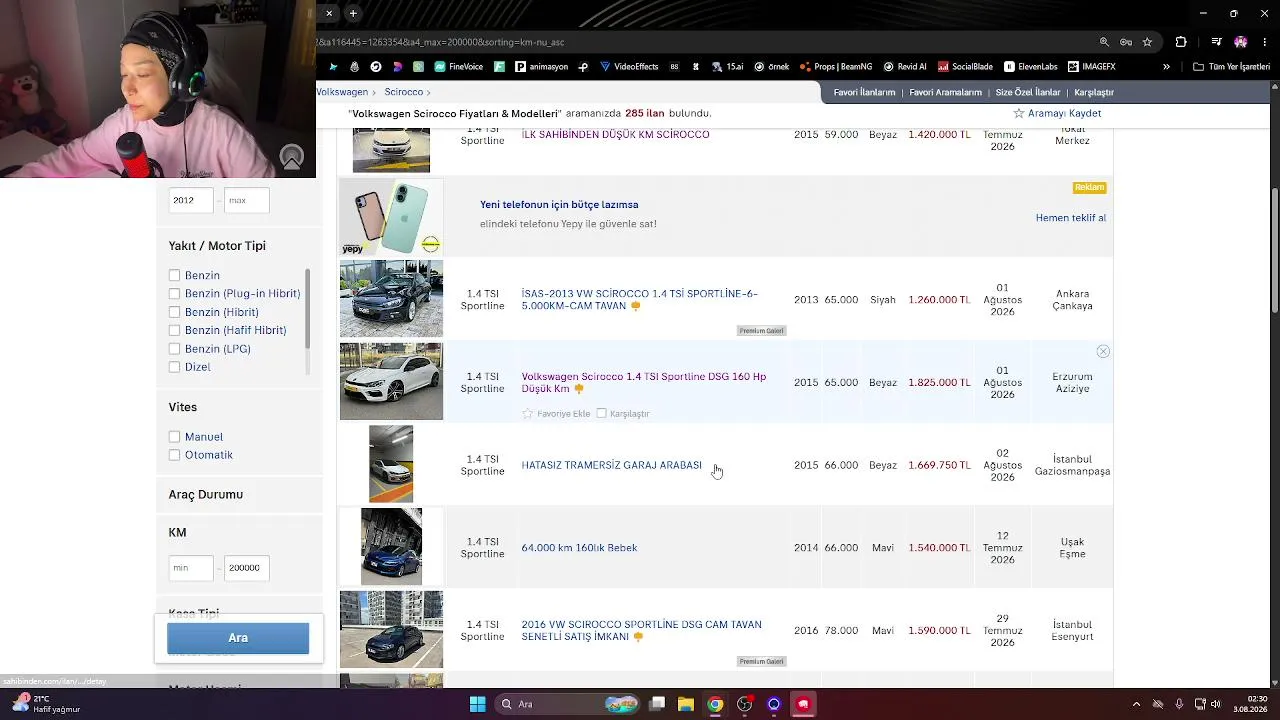Open the browser extensions puzzle icon

(x=1181, y=42)
